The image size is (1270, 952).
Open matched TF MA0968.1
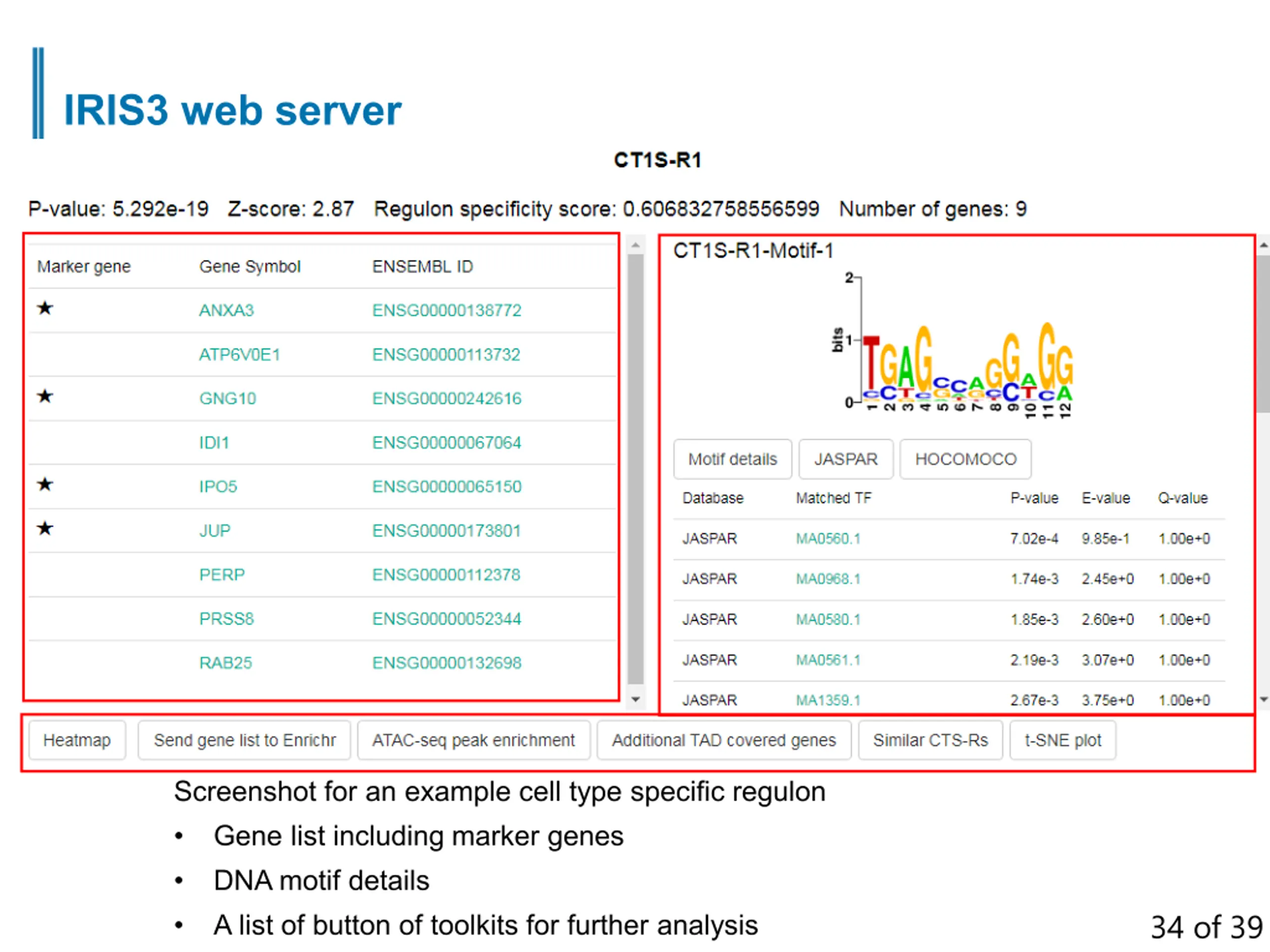tap(828, 579)
